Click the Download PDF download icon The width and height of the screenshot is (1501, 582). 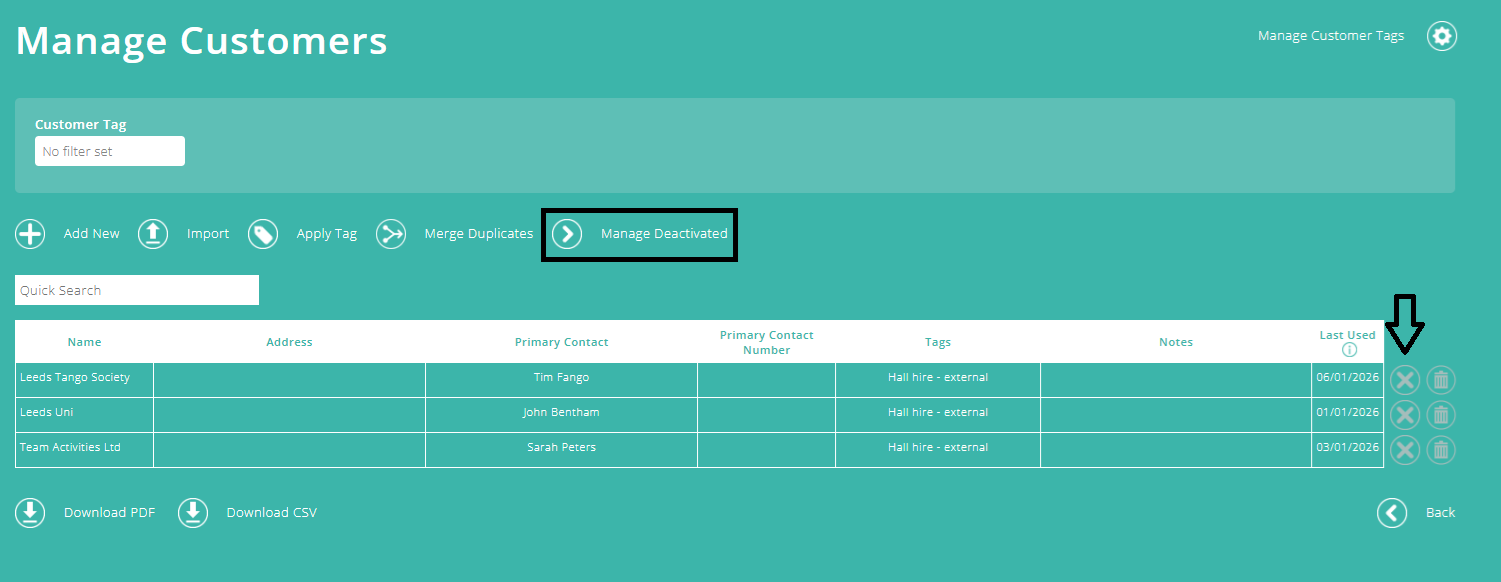tap(29, 512)
